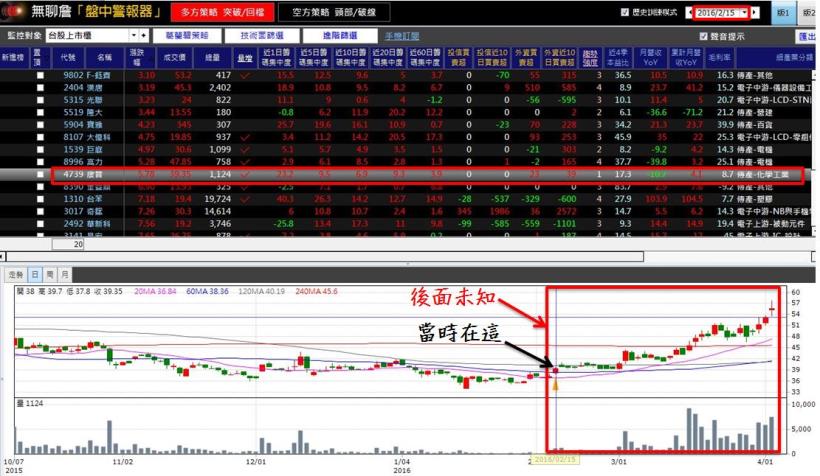
Task: Click left arrow of horizontal scrollbar
Action: click(x=3, y=256)
